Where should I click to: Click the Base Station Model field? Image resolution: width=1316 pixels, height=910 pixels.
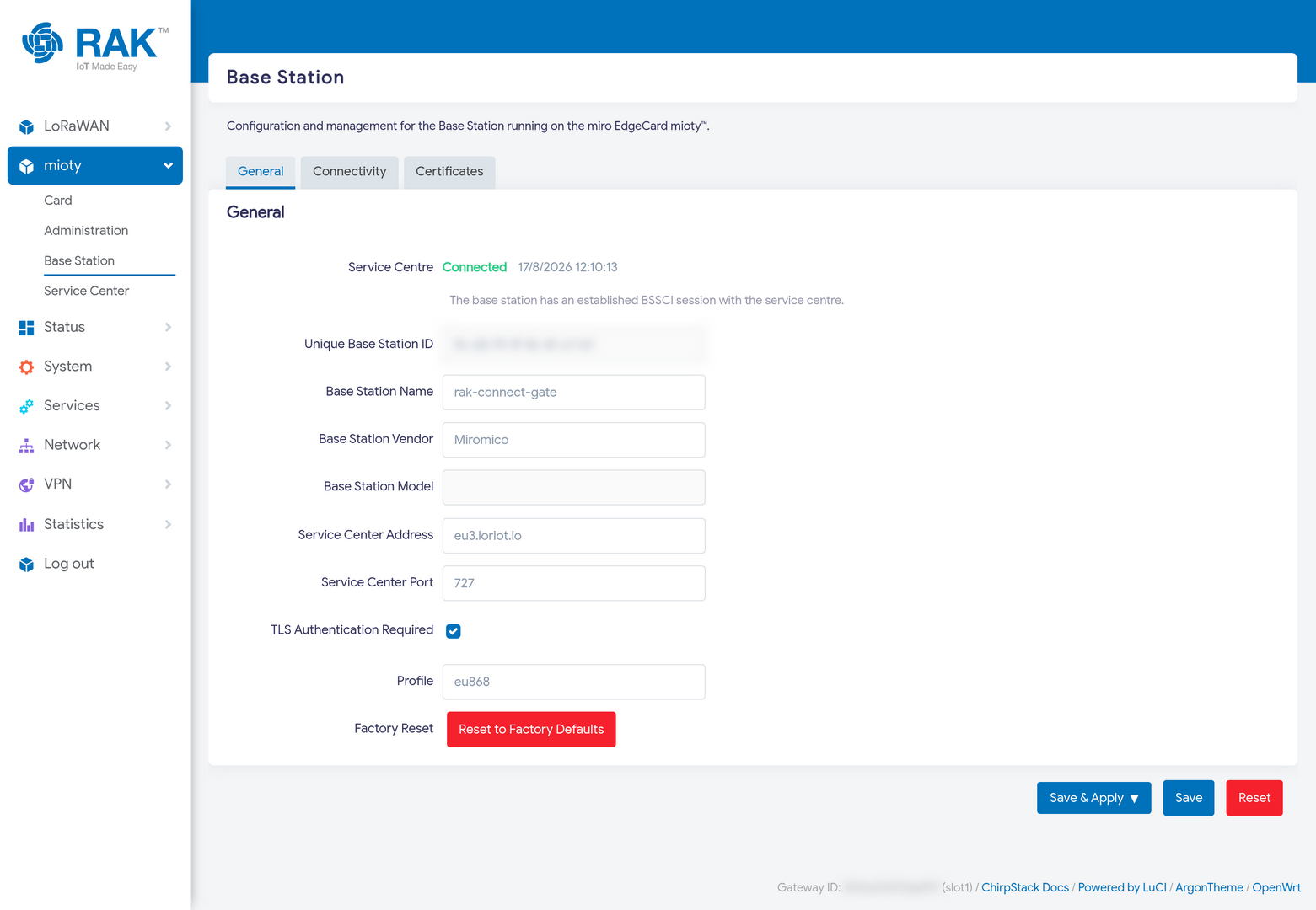(574, 487)
